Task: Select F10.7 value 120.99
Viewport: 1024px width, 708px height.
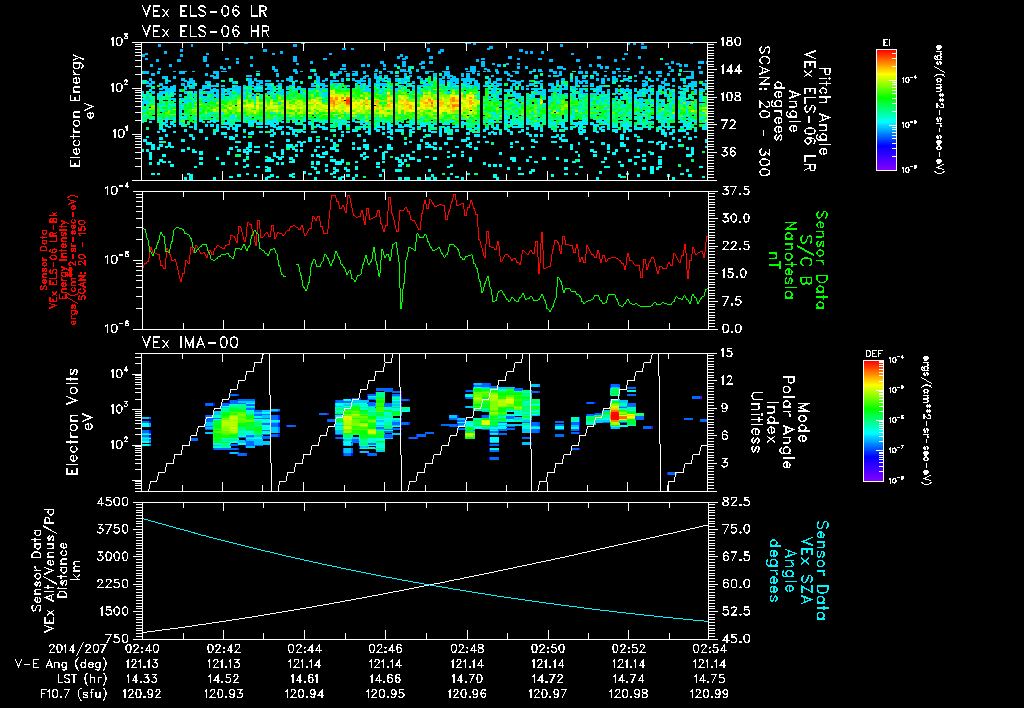Action: click(x=709, y=694)
